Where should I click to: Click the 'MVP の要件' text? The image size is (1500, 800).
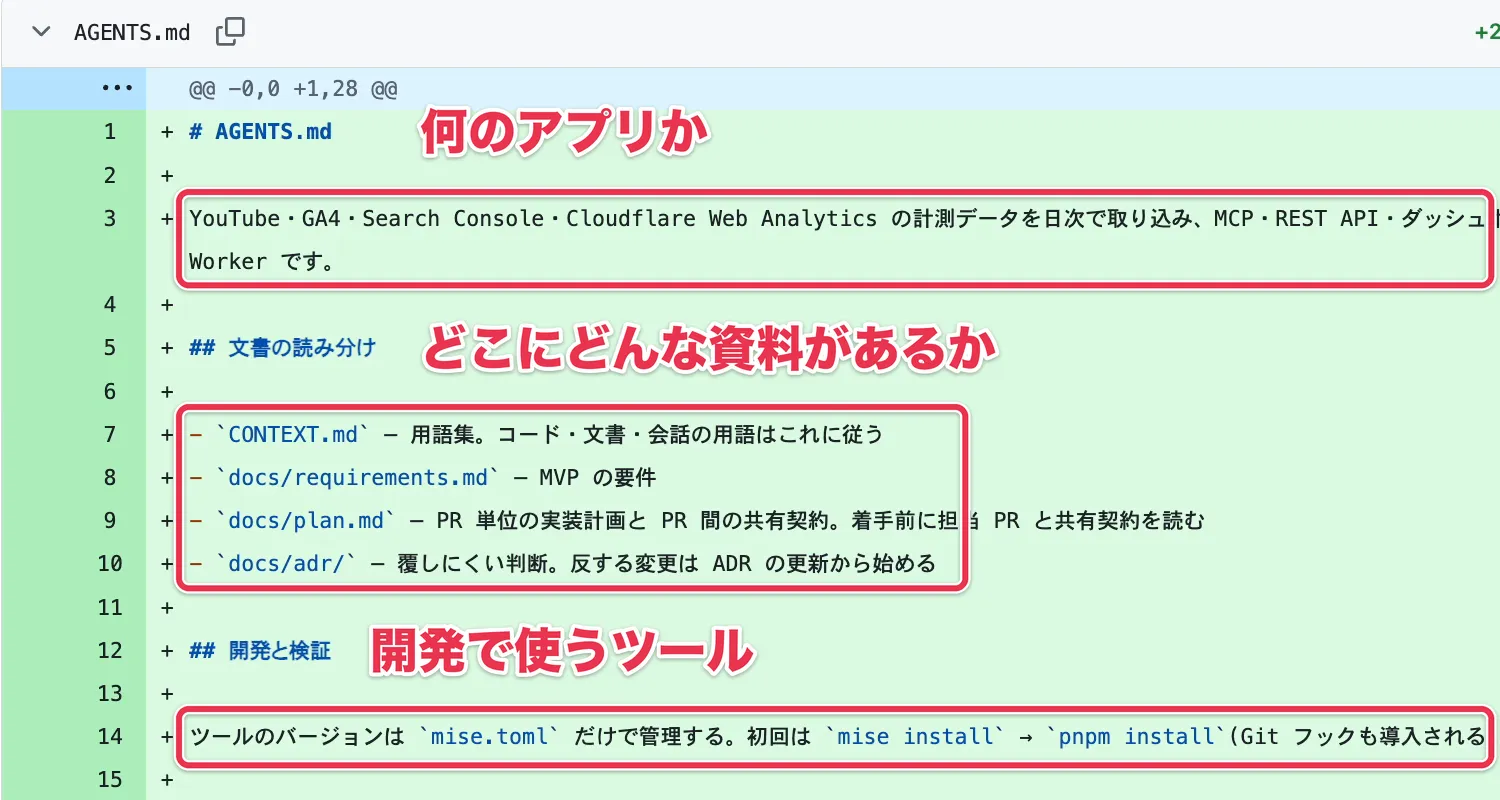tap(598, 478)
